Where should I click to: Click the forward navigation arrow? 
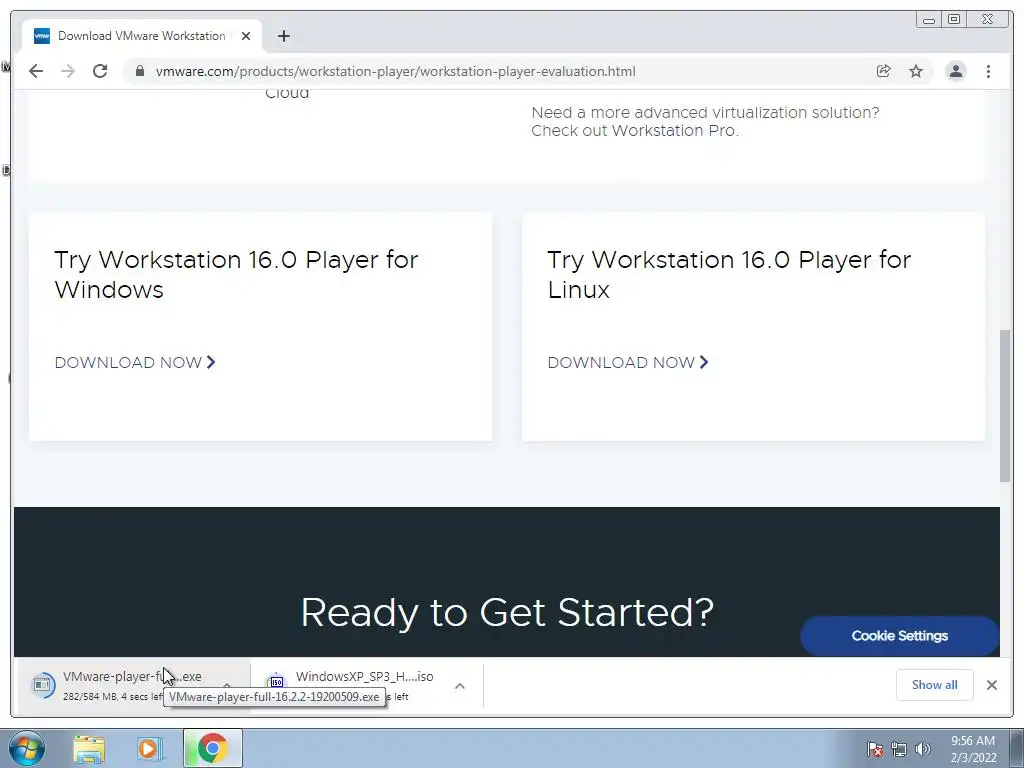tap(68, 71)
